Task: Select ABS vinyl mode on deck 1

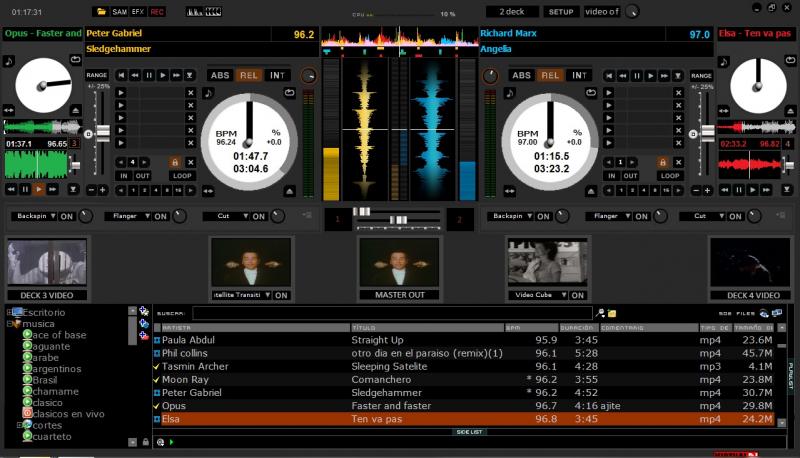Action: click(220, 75)
